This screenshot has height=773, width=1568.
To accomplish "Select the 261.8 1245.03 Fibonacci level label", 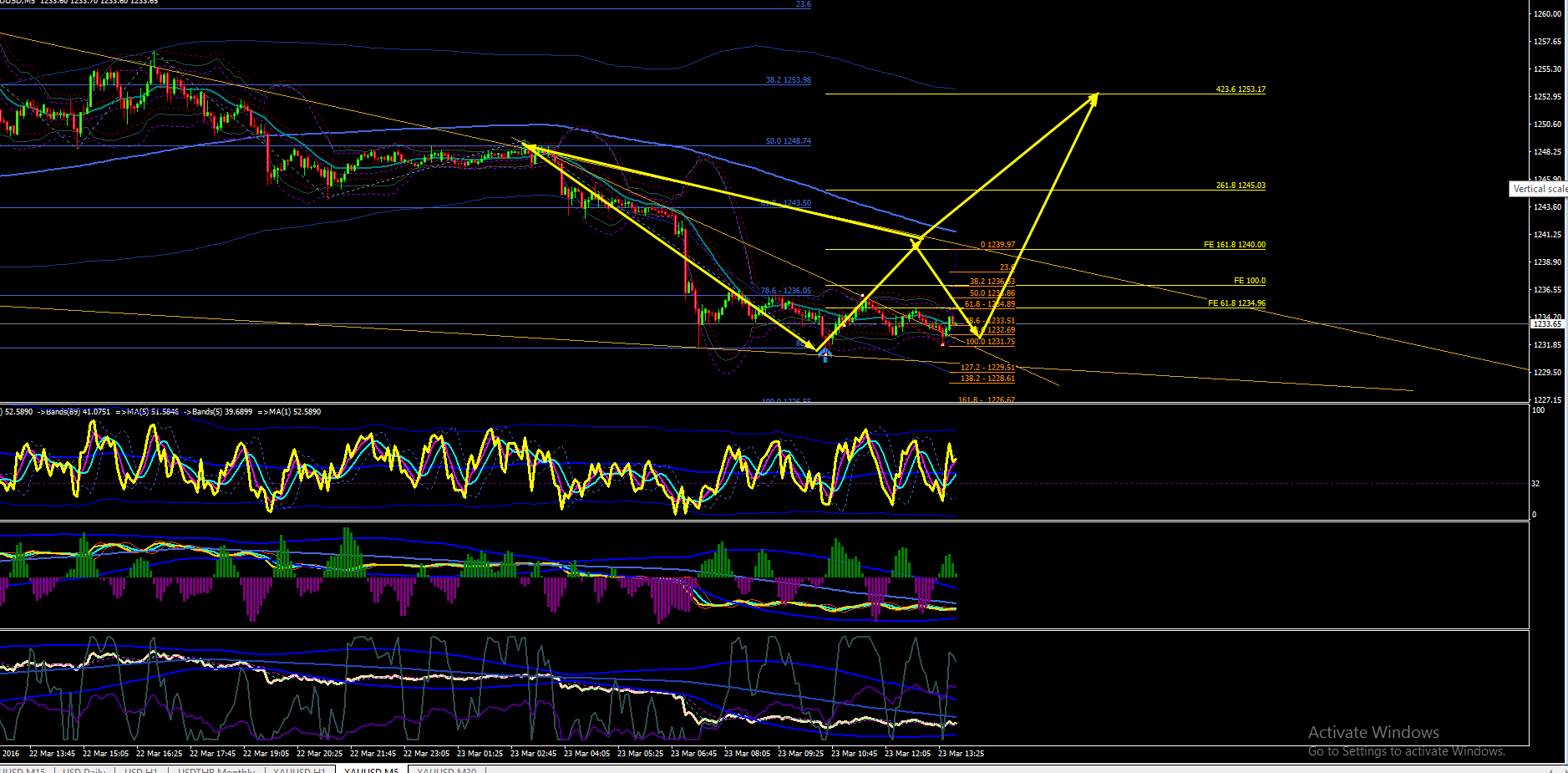I will coord(1241,186).
